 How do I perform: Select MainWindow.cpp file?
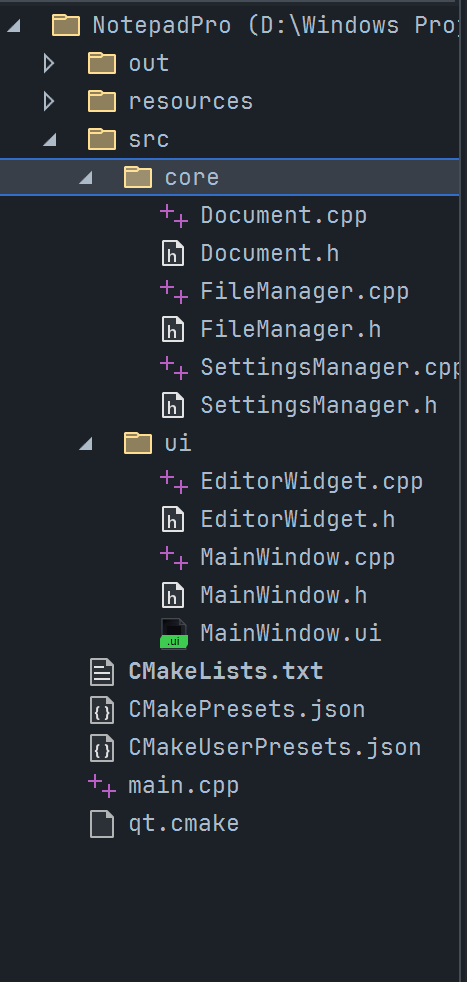297,557
